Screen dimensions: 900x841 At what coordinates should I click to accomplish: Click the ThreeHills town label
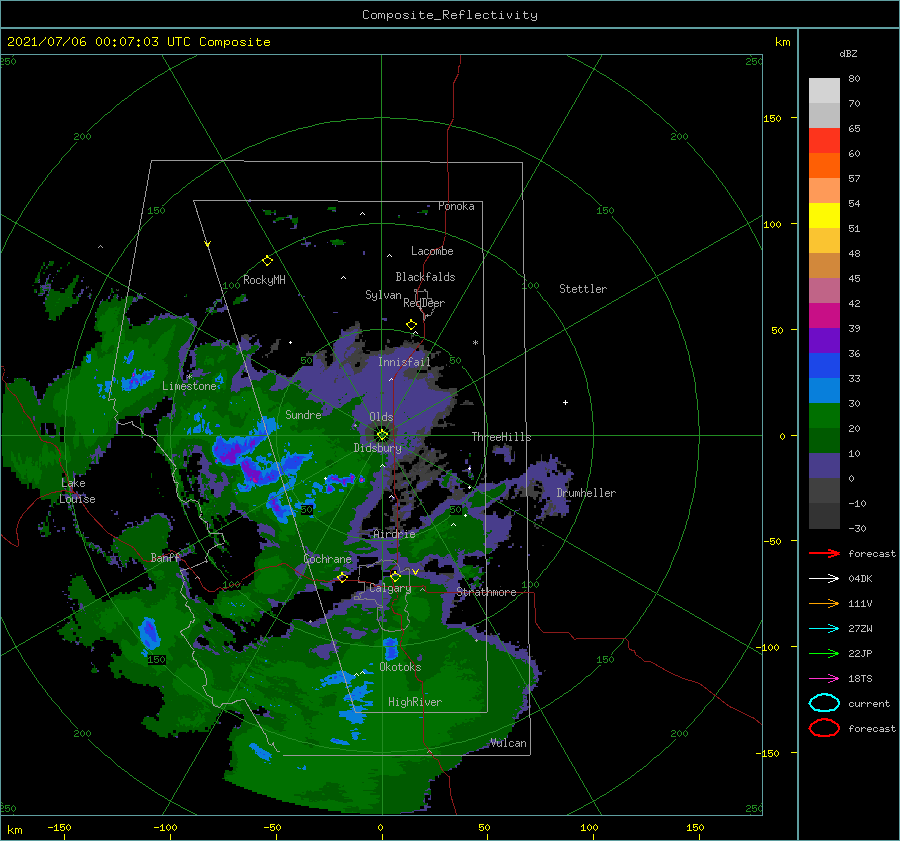point(501,437)
